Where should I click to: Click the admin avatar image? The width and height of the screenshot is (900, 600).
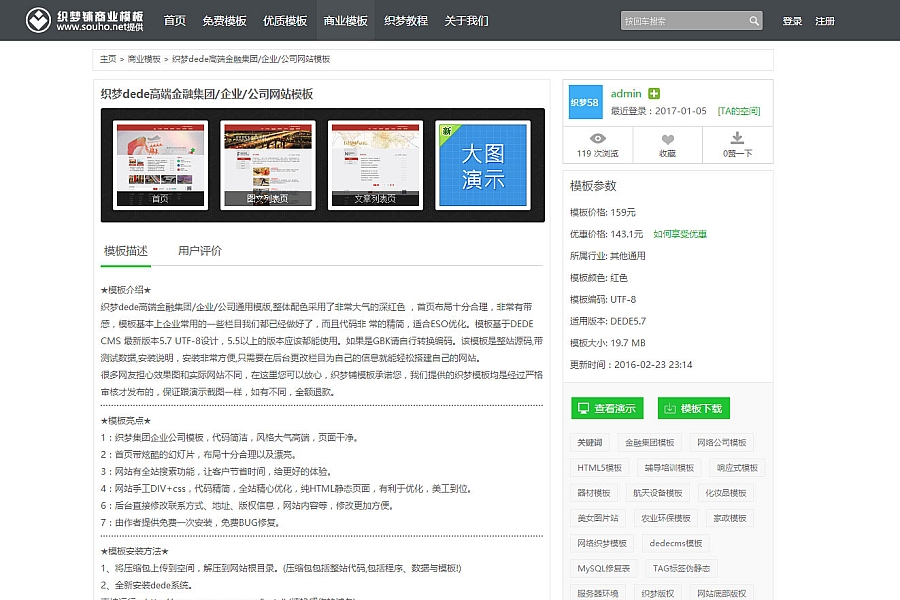point(585,102)
